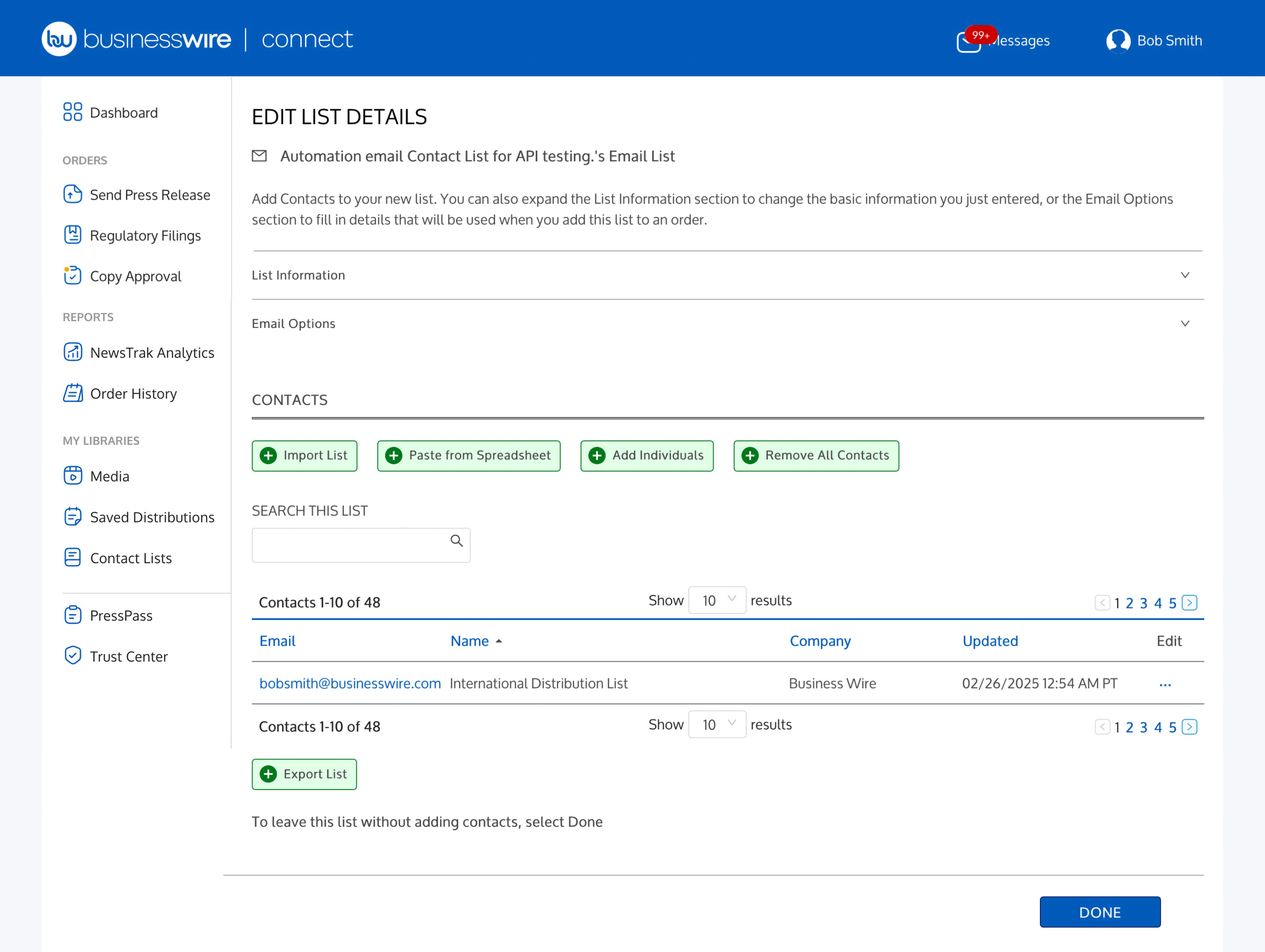Open the edit ellipsis menu for bobsmith row
This screenshot has width=1265, height=952.
click(x=1165, y=685)
